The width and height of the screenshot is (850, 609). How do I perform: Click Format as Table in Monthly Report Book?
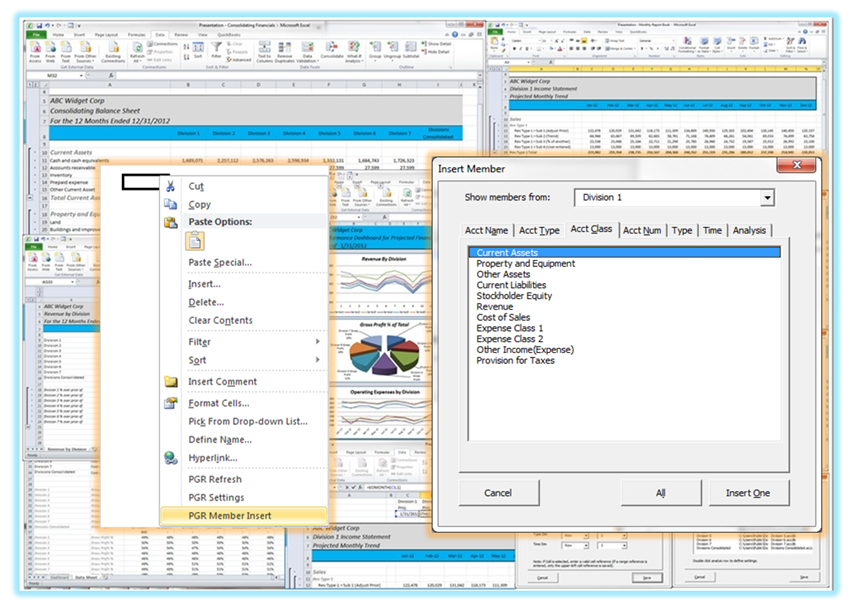point(704,44)
